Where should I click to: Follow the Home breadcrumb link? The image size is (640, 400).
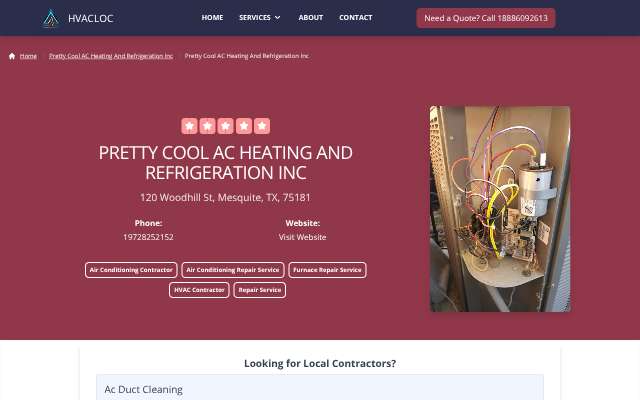point(28,56)
